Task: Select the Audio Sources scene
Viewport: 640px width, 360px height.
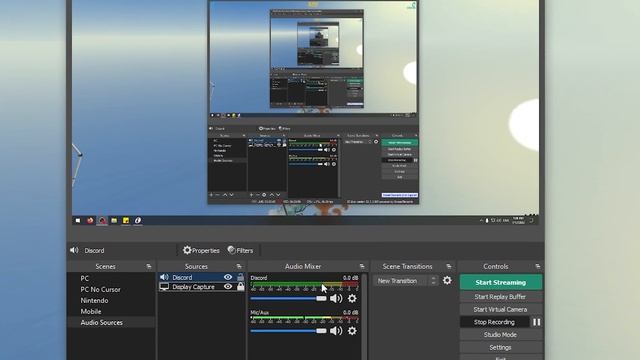Action: pyautogui.click(x=111, y=322)
